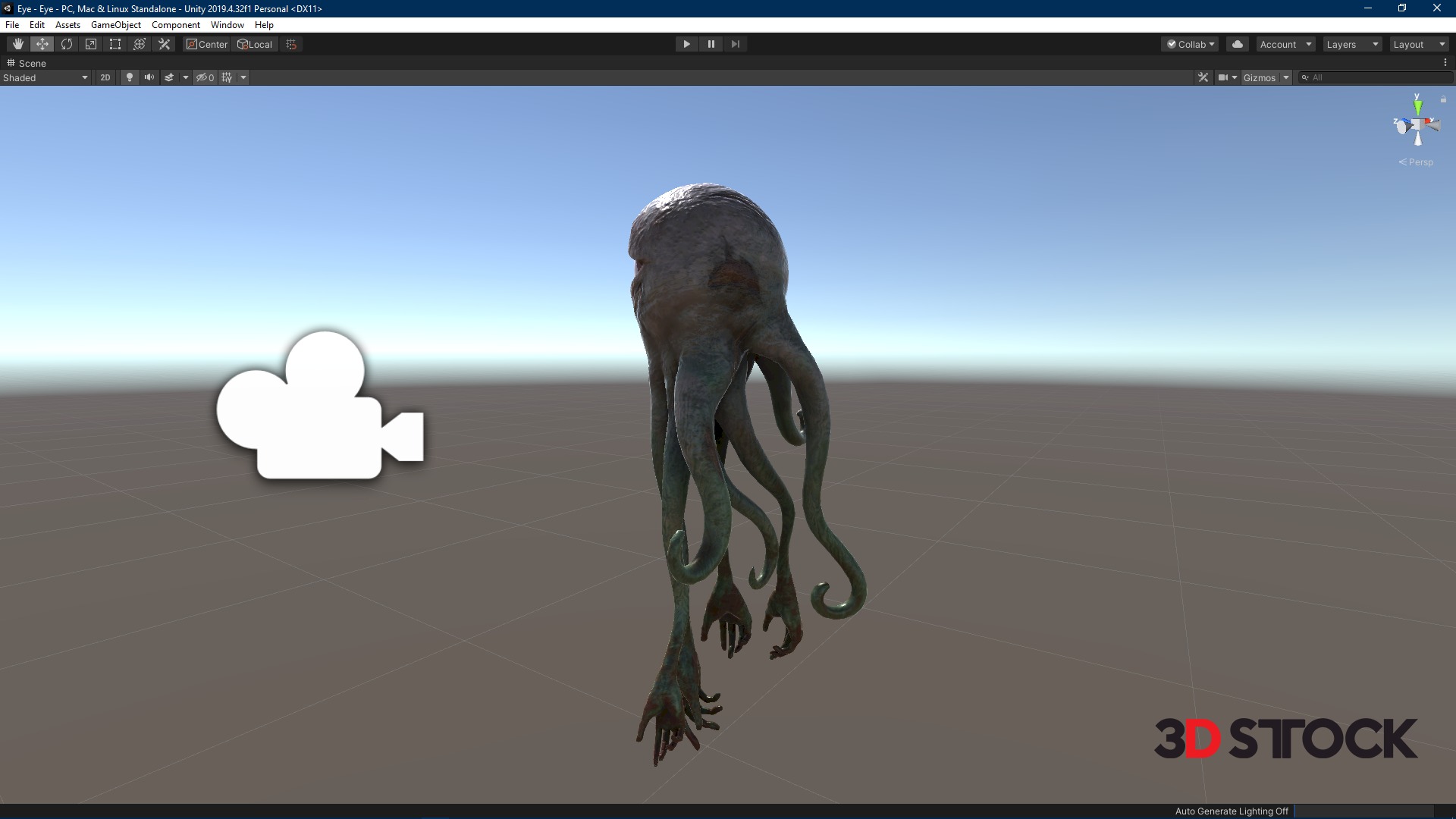Switch pivot mode via Center button
This screenshot has width=1456, height=819.
click(207, 44)
